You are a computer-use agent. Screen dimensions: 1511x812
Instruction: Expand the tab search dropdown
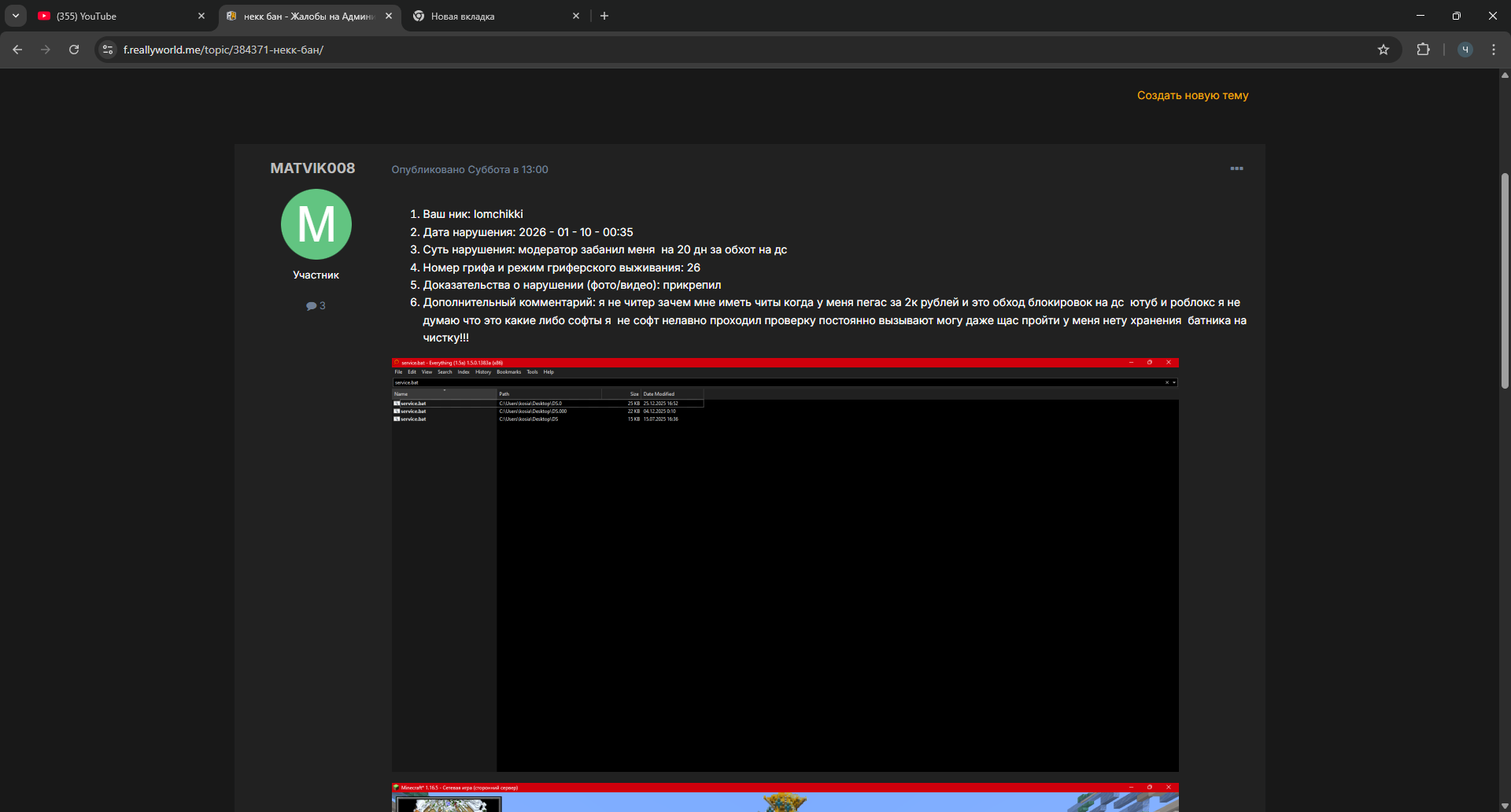(x=16, y=16)
